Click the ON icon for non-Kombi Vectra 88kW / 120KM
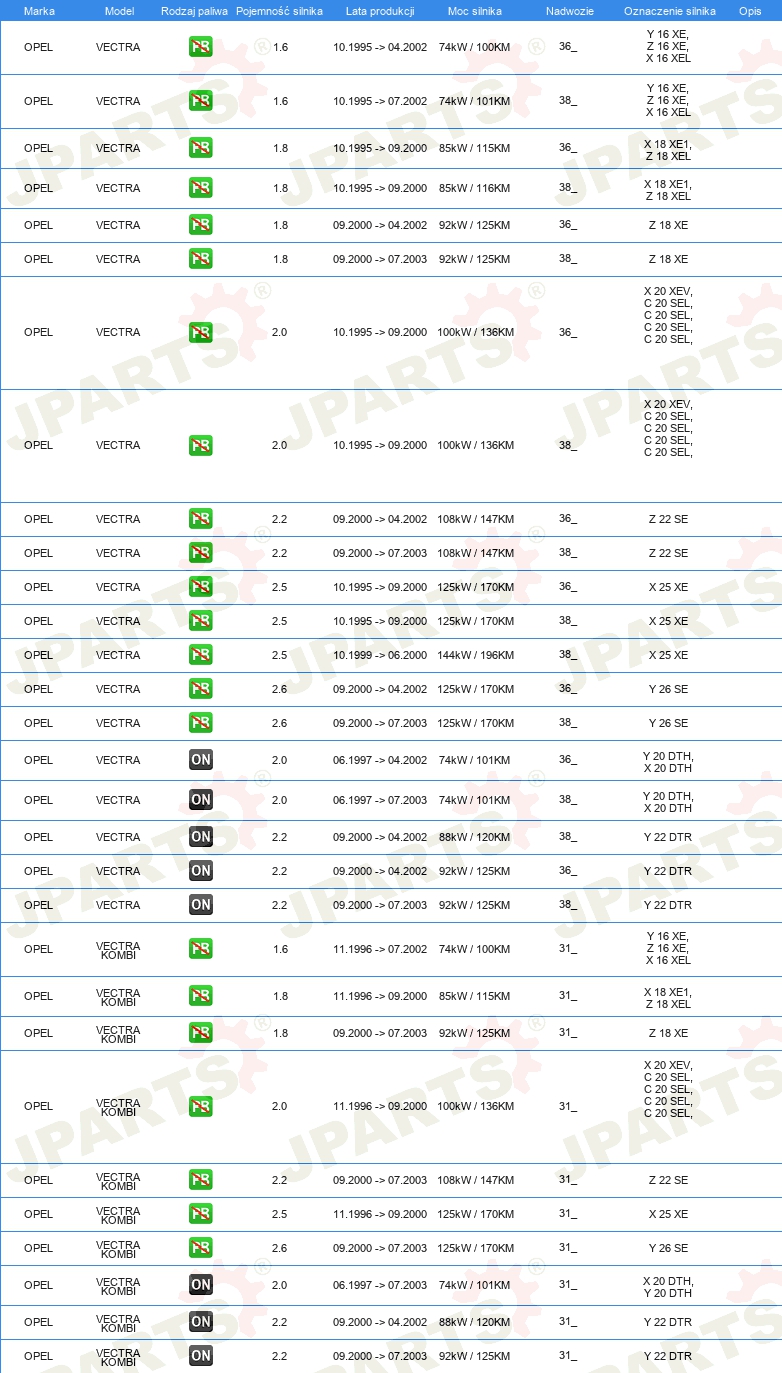The height and width of the screenshot is (1373, 782). coord(201,836)
